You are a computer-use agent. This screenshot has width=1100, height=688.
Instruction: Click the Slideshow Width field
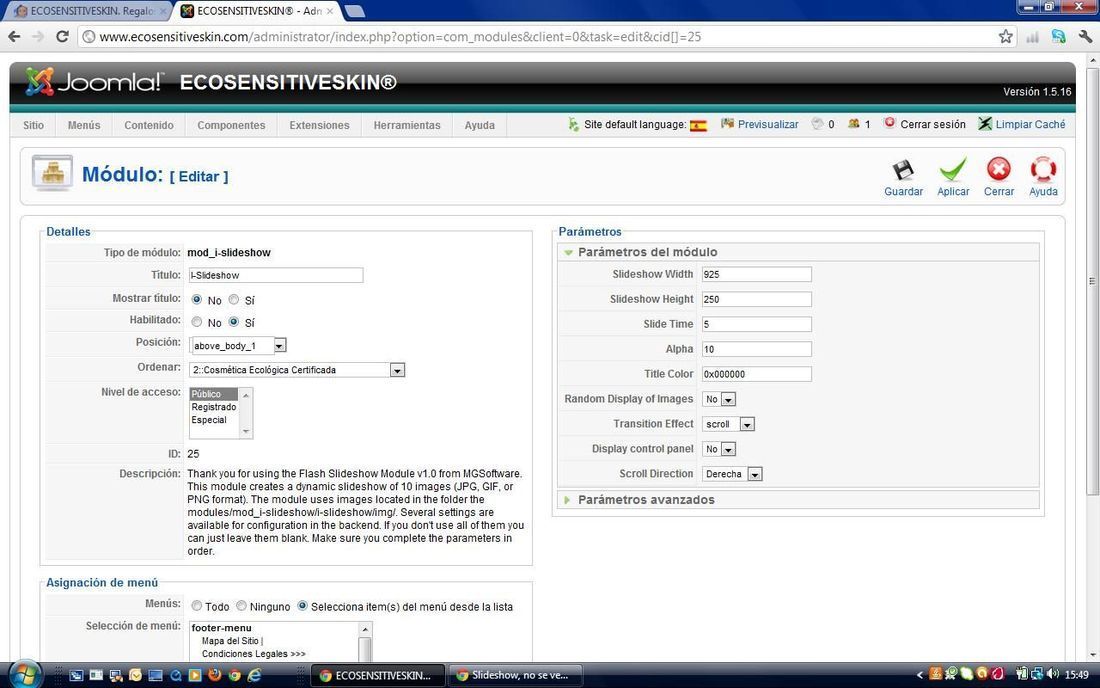[756, 274]
